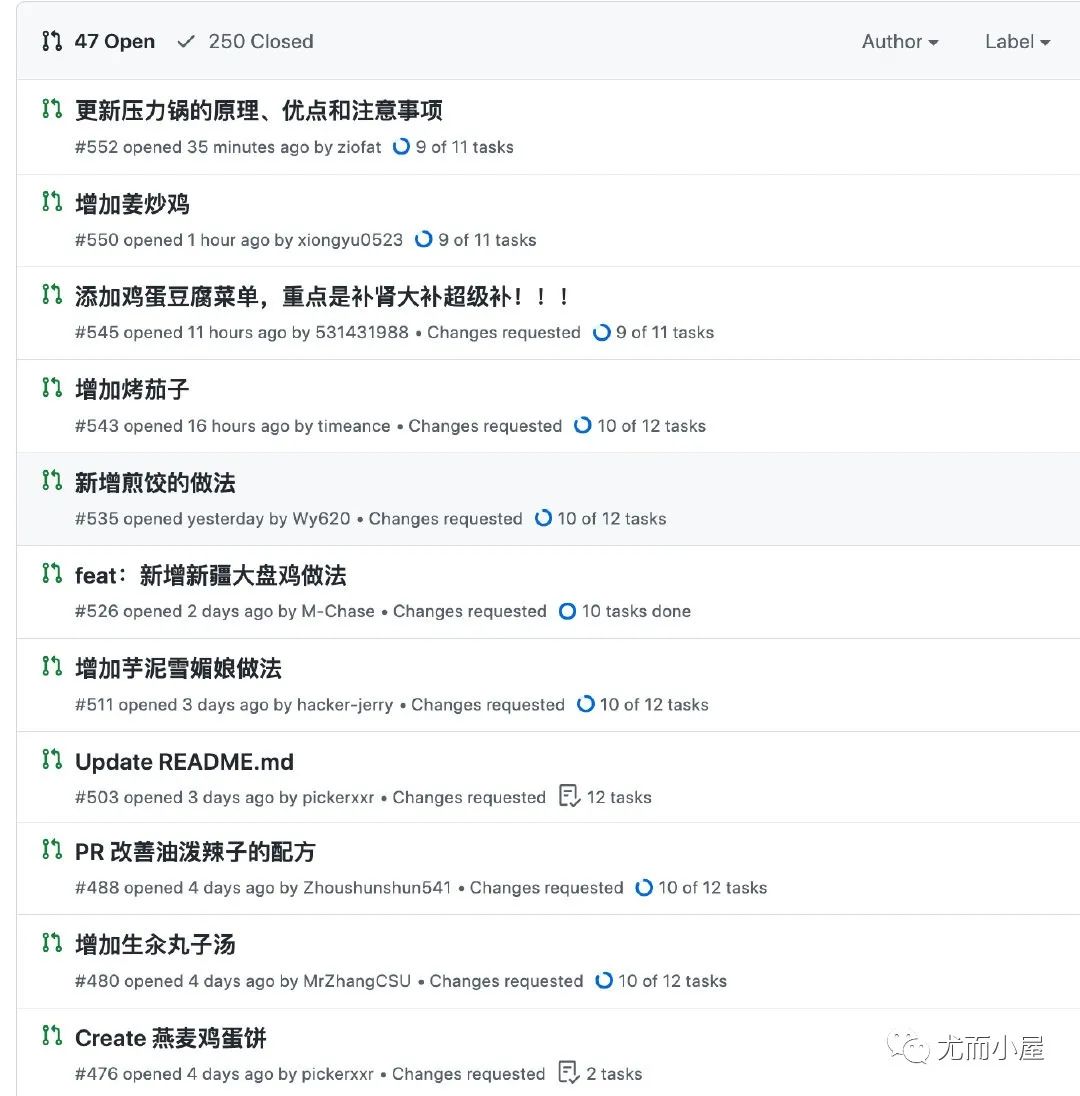Image resolution: width=1080 pixels, height=1096 pixels.
Task: Click task progress circle for #543
Action: [582, 426]
